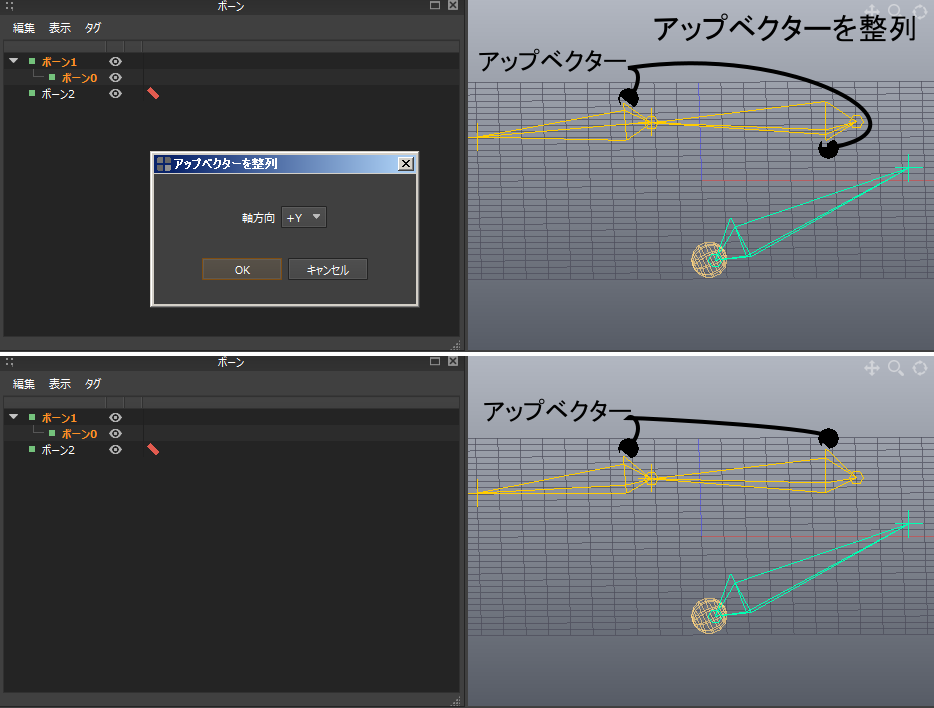Click dialog title bar window icon
Image resolution: width=934 pixels, height=708 pixels.
coord(163,164)
